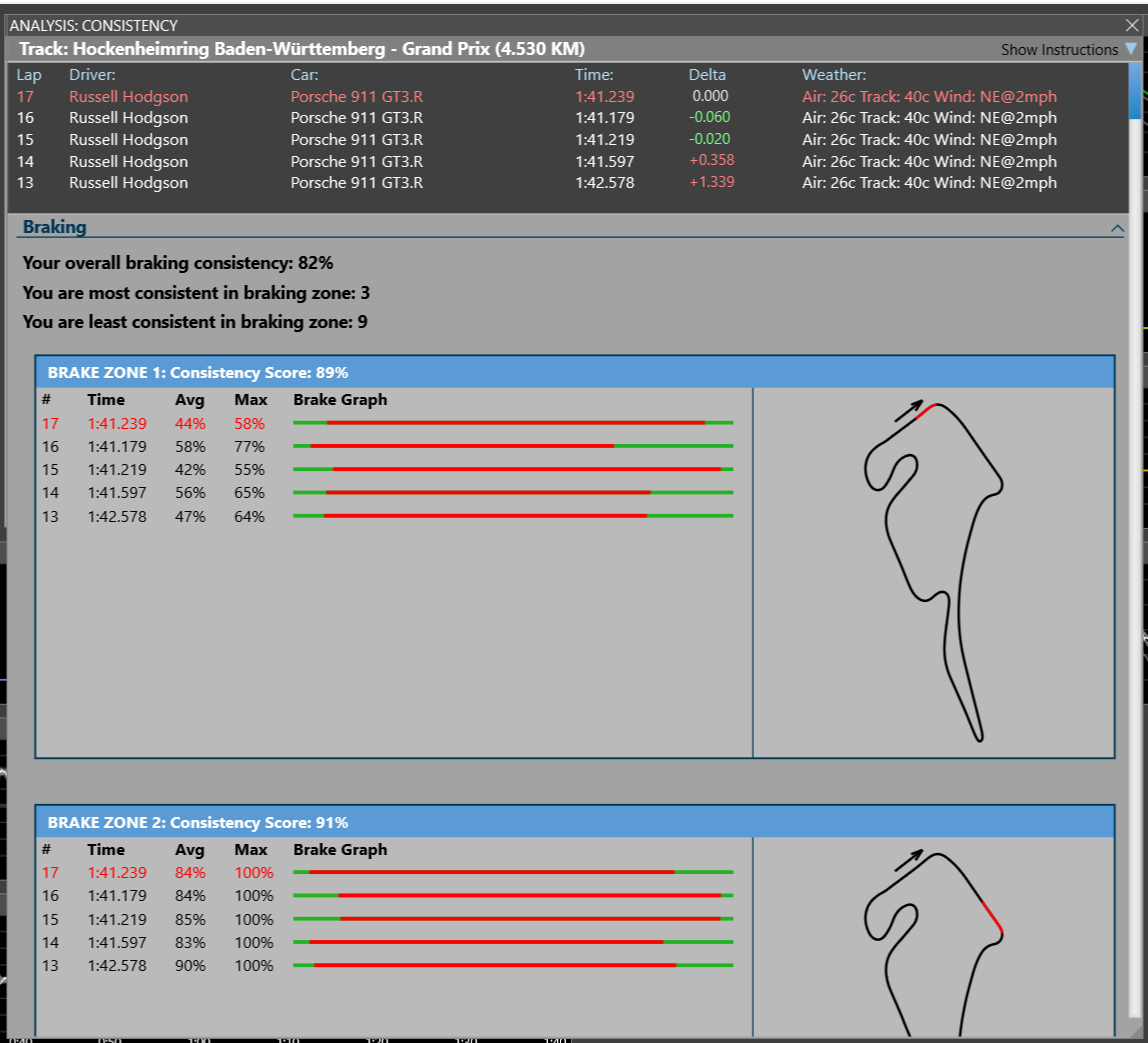The height and width of the screenshot is (1043, 1148).
Task: Click the Hockenheimring track title
Action: click(302, 49)
